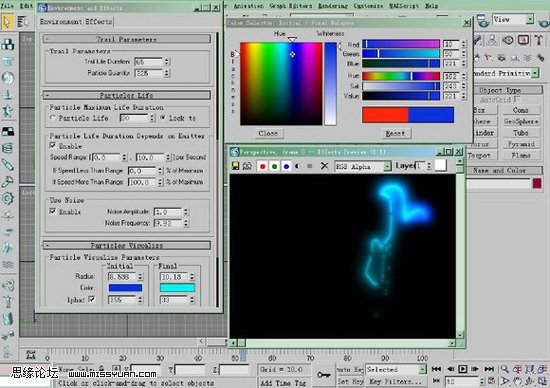Image resolution: width=550 pixels, height=388 pixels.
Task: Create a Cone primitive
Action: pyautogui.click(x=521, y=110)
